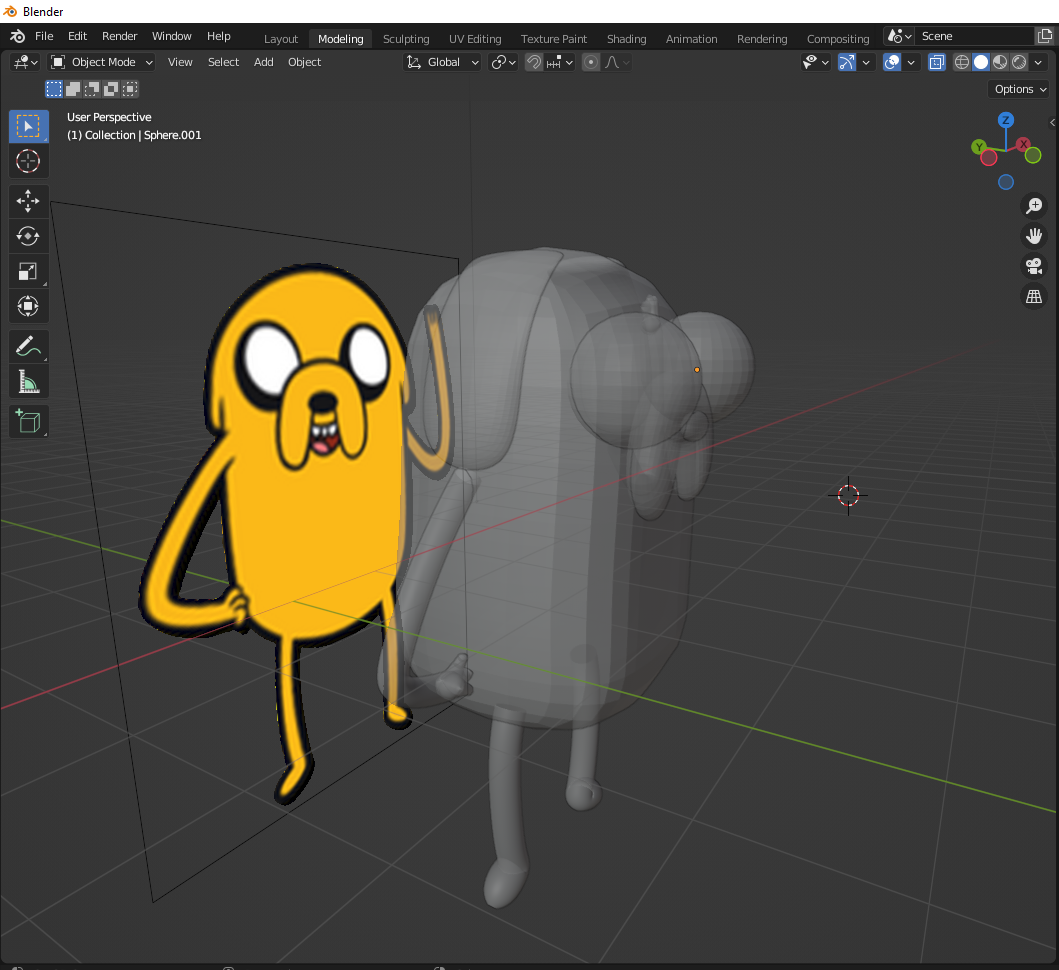Select the Annotate pencil tool
Image resolution: width=1059 pixels, height=970 pixels.
tap(28, 347)
